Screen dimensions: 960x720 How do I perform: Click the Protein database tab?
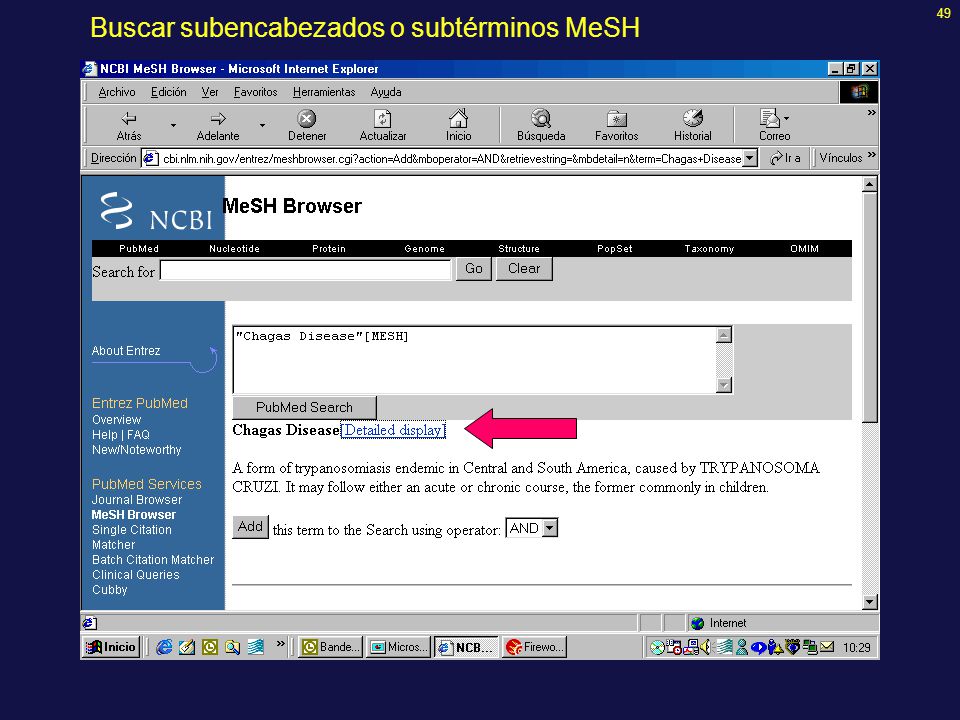coord(329,249)
